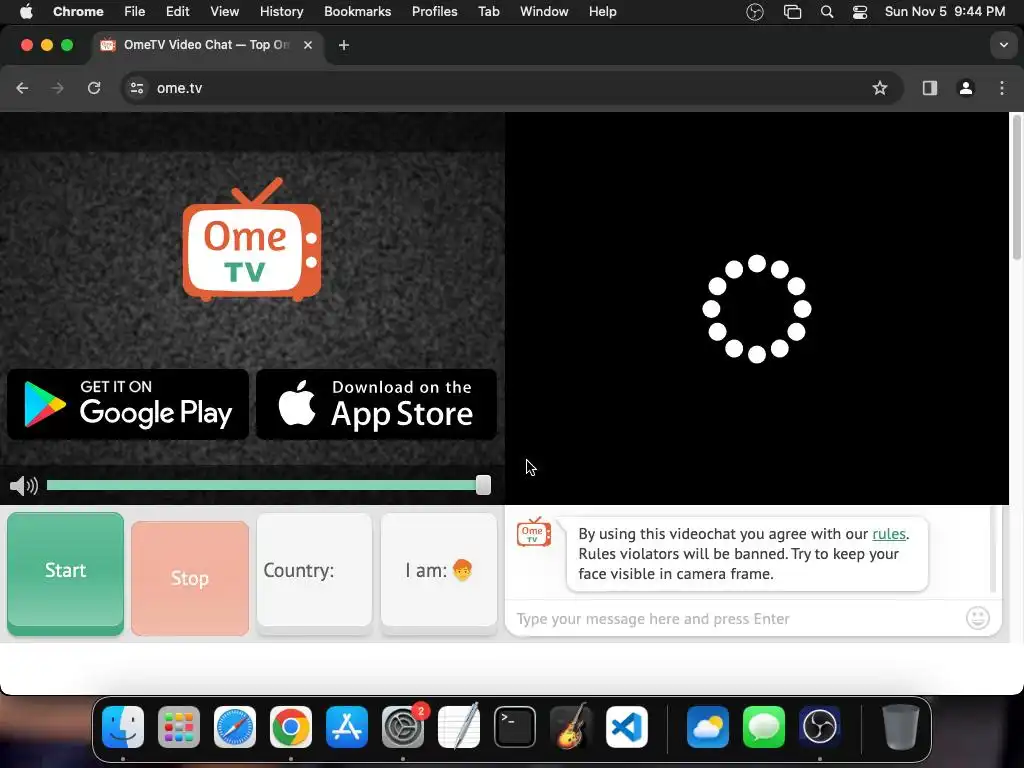This screenshot has height=768, width=1024.
Task: Open the Help menu
Action: [x=602, y=12]
